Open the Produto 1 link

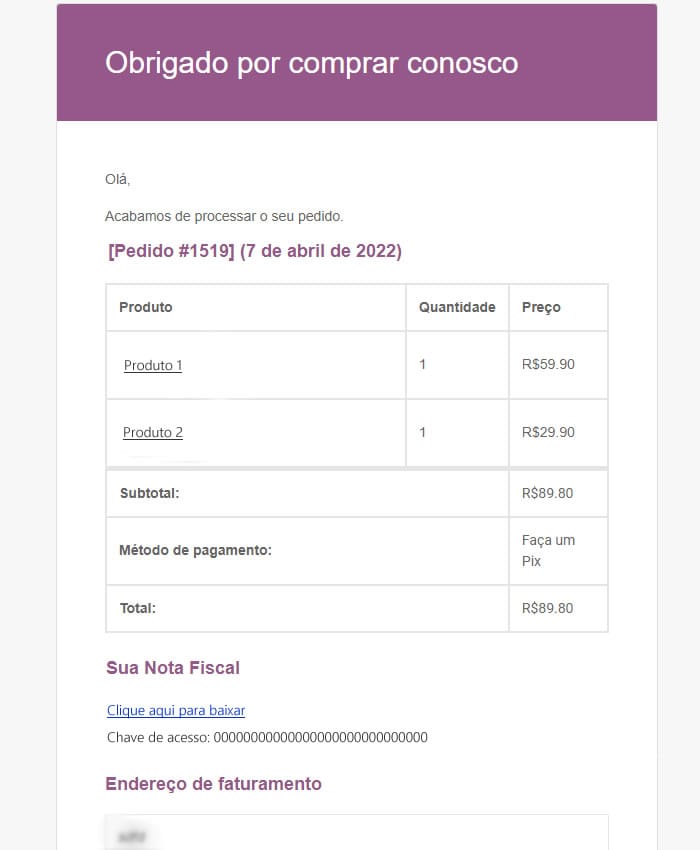153,365
